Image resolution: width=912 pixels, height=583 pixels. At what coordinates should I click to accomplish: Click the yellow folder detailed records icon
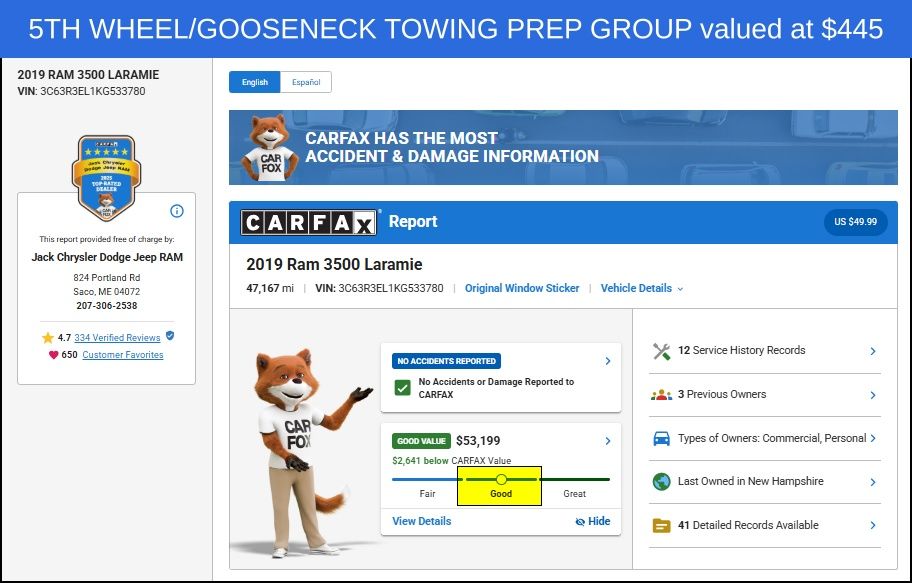pyautogui.click(x=661, y=525)
